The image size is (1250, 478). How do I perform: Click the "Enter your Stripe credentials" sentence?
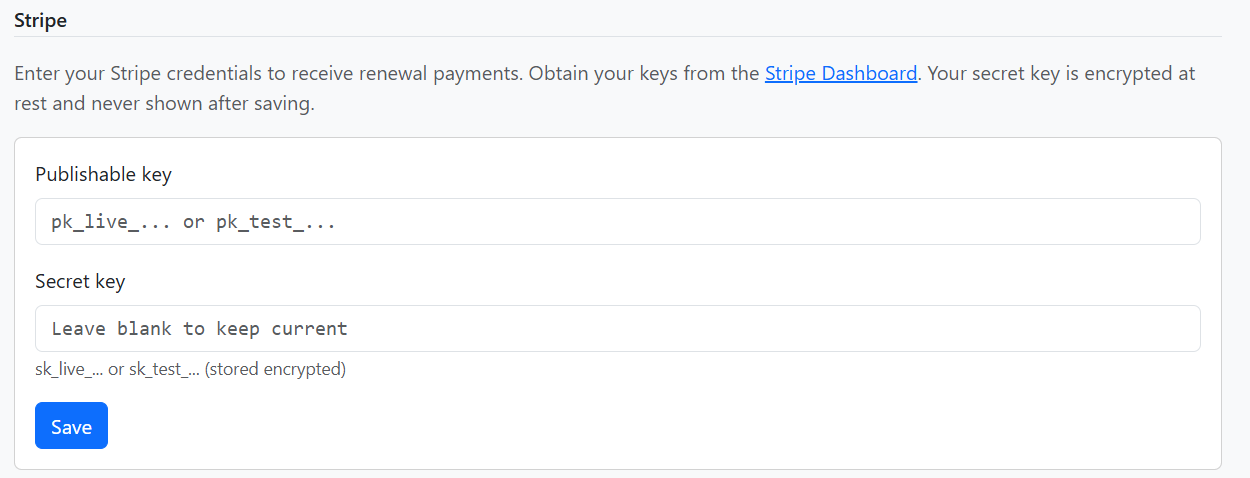coord(150,73)
